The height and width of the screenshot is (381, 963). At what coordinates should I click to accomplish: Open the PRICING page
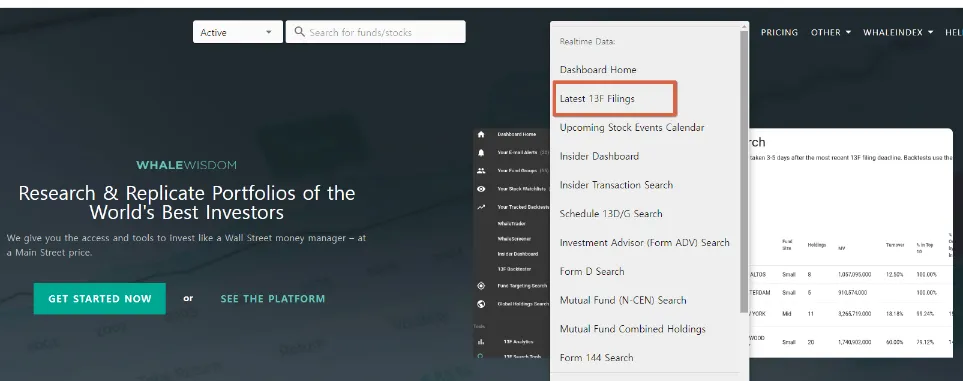pyautogui.click(x=779, y=32)
